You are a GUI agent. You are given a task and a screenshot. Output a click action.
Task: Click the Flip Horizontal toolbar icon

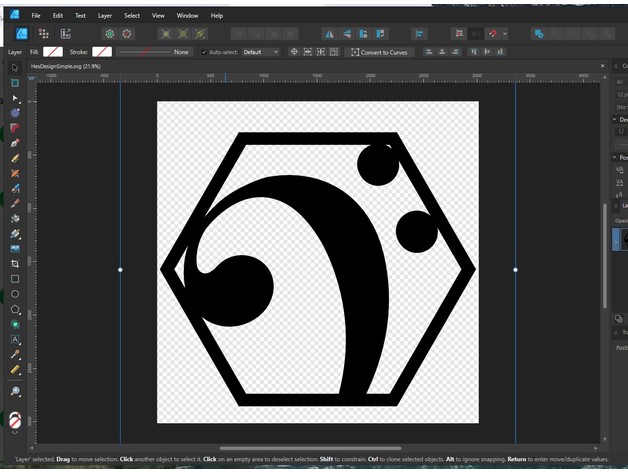point(329,33)
